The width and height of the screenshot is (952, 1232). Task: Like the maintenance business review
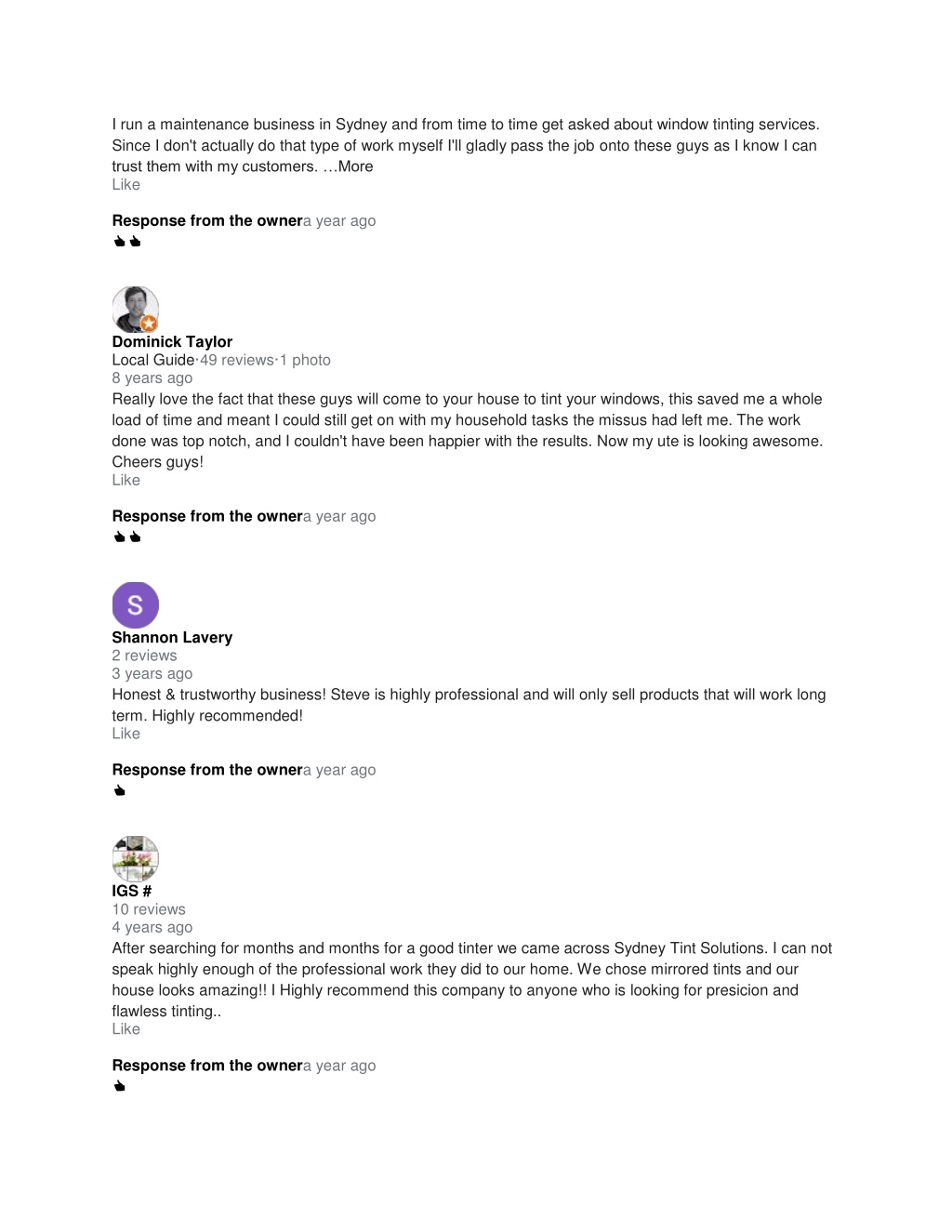coord(126,184)
